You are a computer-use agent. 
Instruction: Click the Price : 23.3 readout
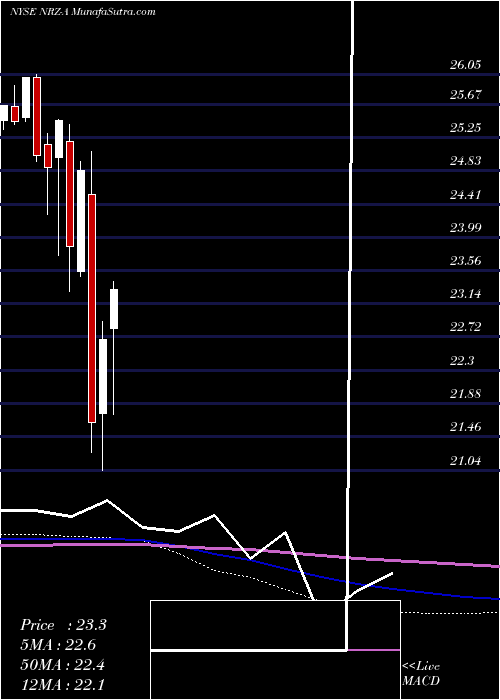coord(63,625)
